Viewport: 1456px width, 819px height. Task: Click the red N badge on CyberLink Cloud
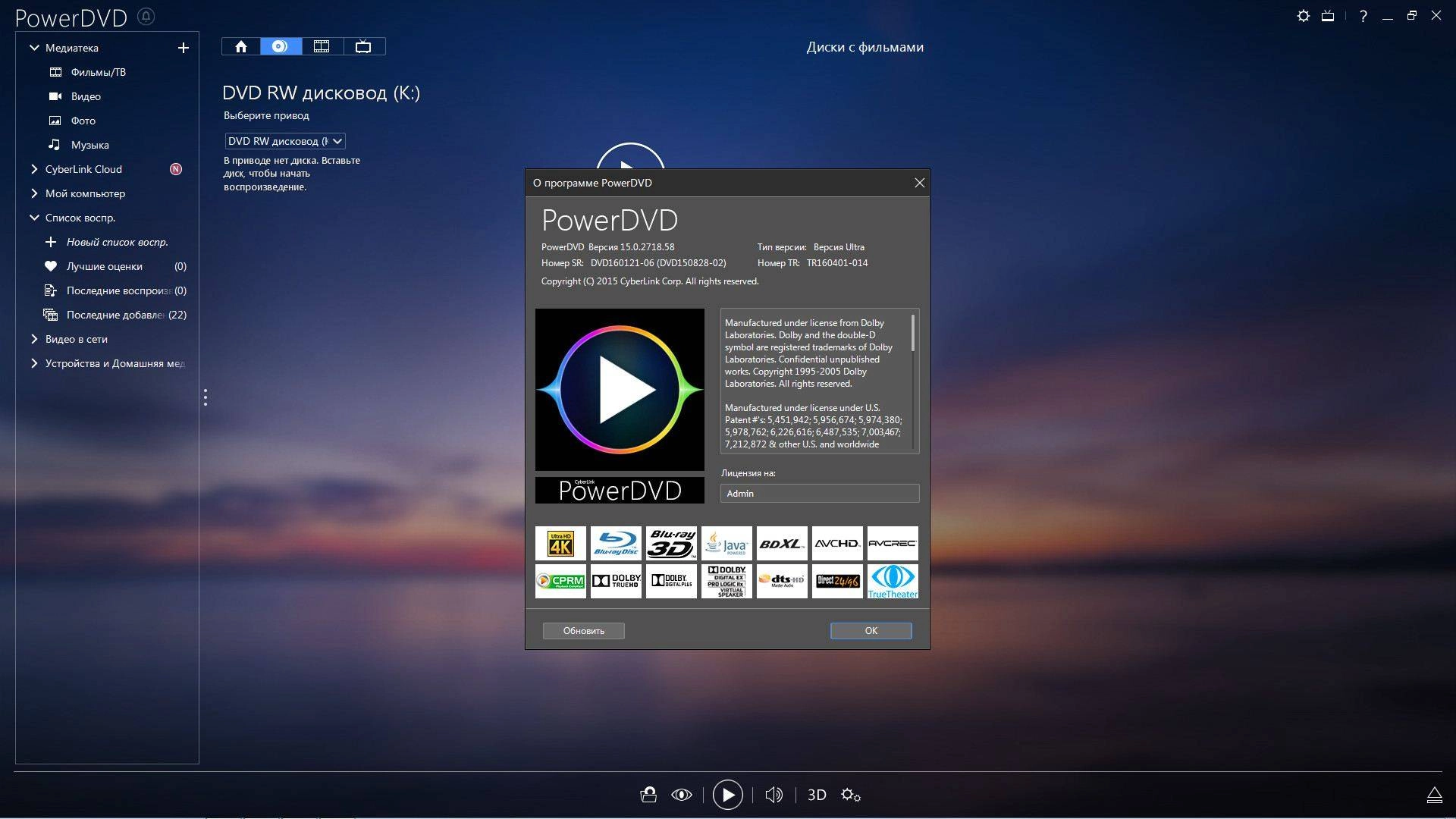176,169
